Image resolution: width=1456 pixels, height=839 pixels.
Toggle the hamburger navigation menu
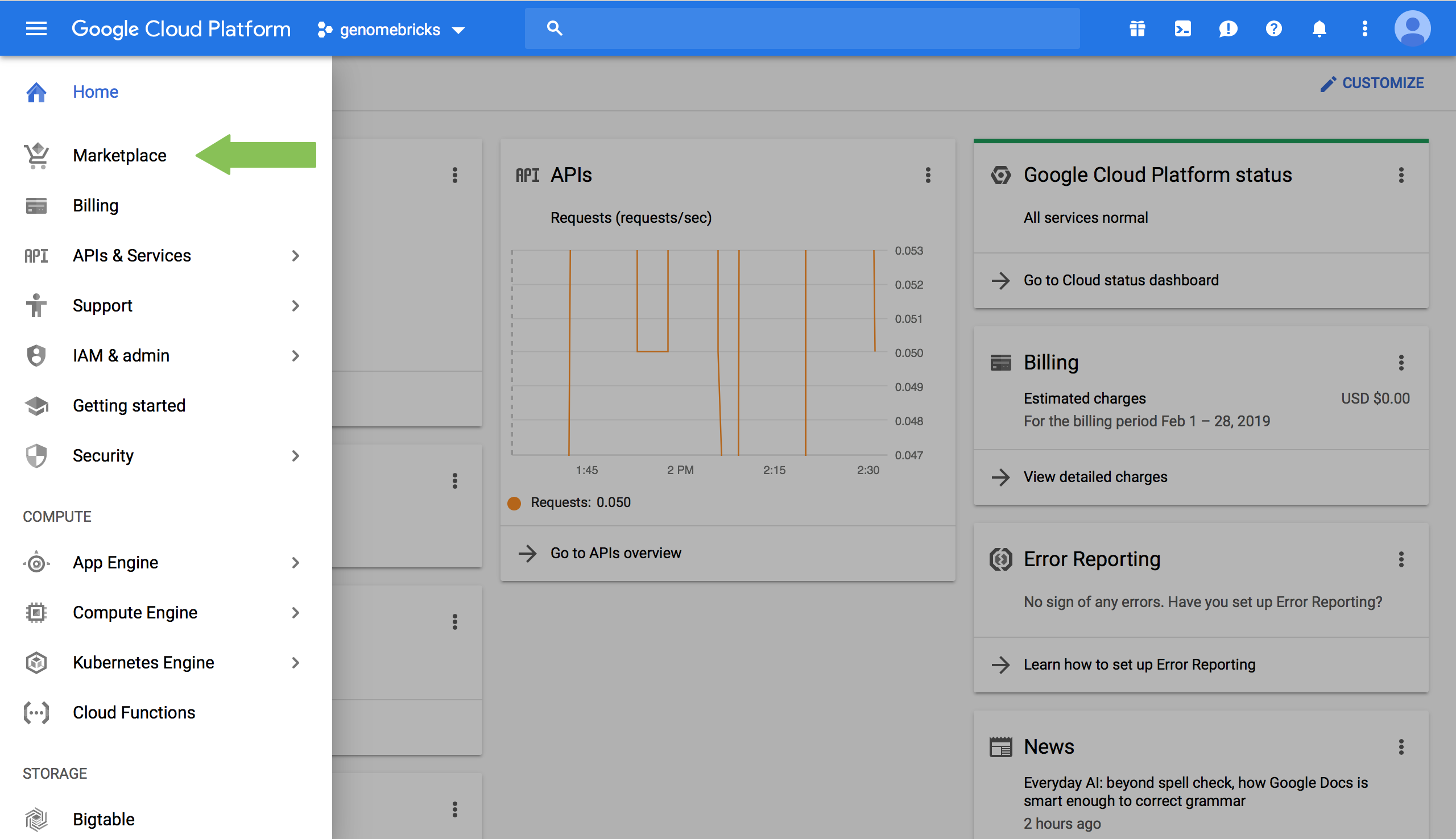click(36, 28)
